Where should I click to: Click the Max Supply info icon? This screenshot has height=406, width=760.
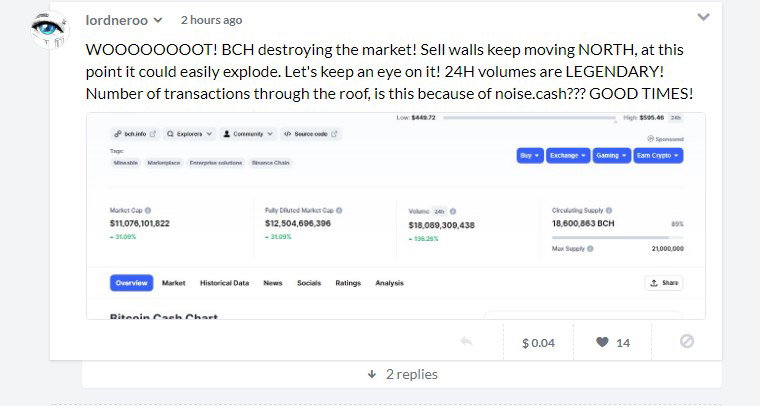pos(590,249)
